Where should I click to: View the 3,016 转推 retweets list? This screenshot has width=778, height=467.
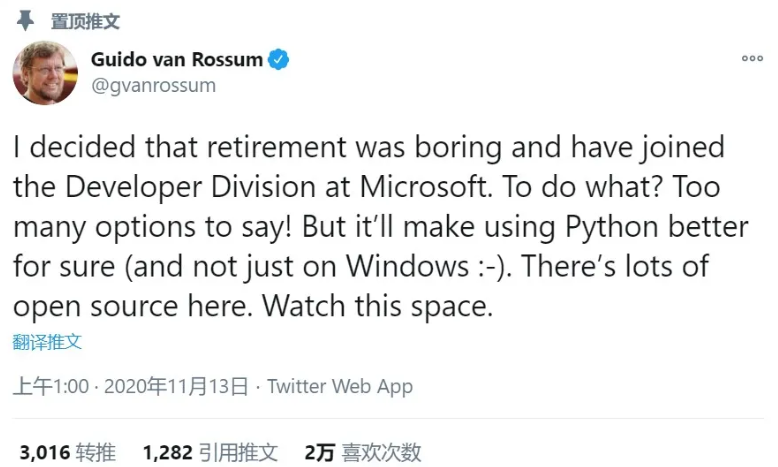coord(66,452)
